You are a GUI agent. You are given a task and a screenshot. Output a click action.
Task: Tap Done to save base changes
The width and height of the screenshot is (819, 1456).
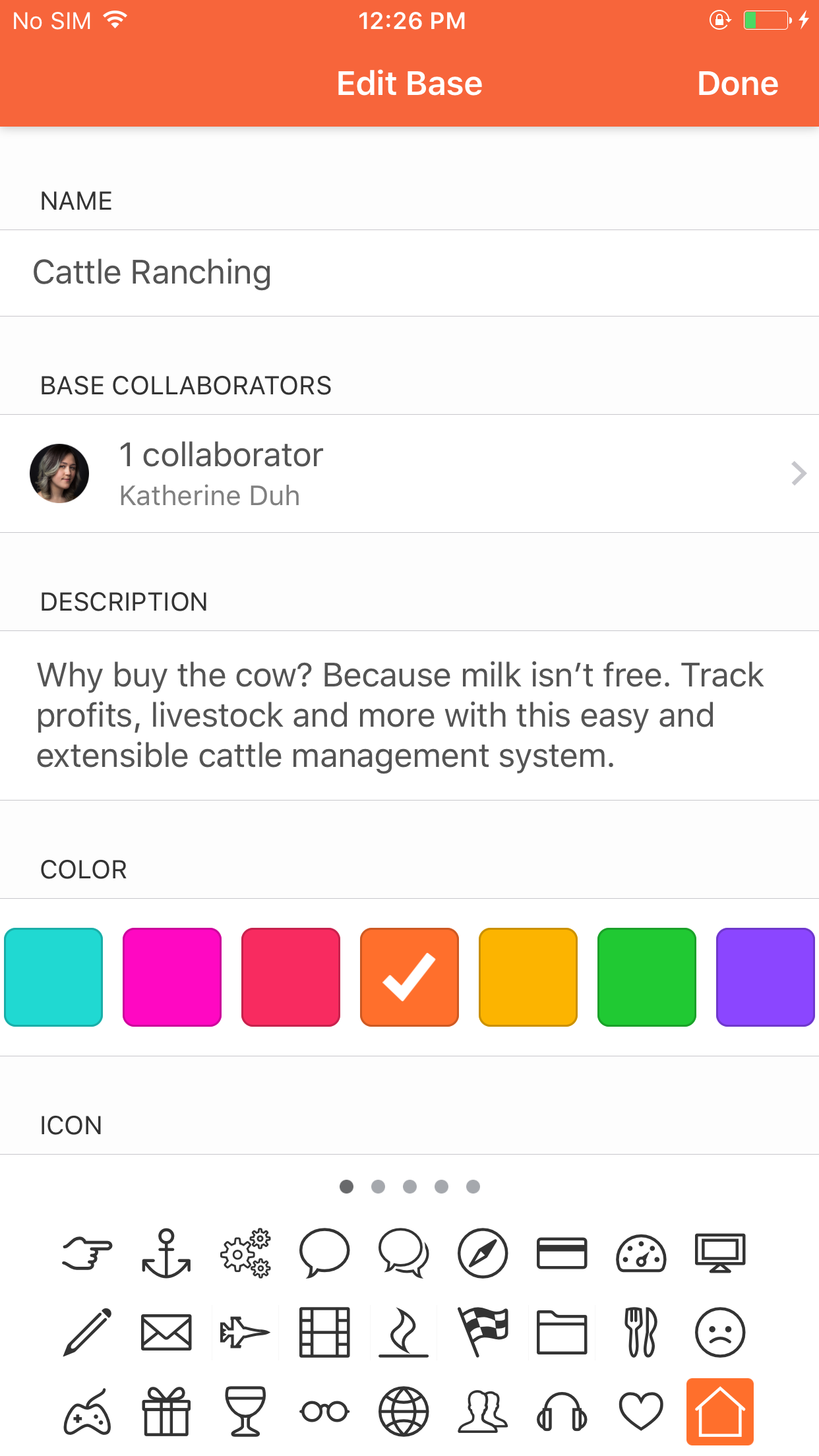(x=737, y=83)
